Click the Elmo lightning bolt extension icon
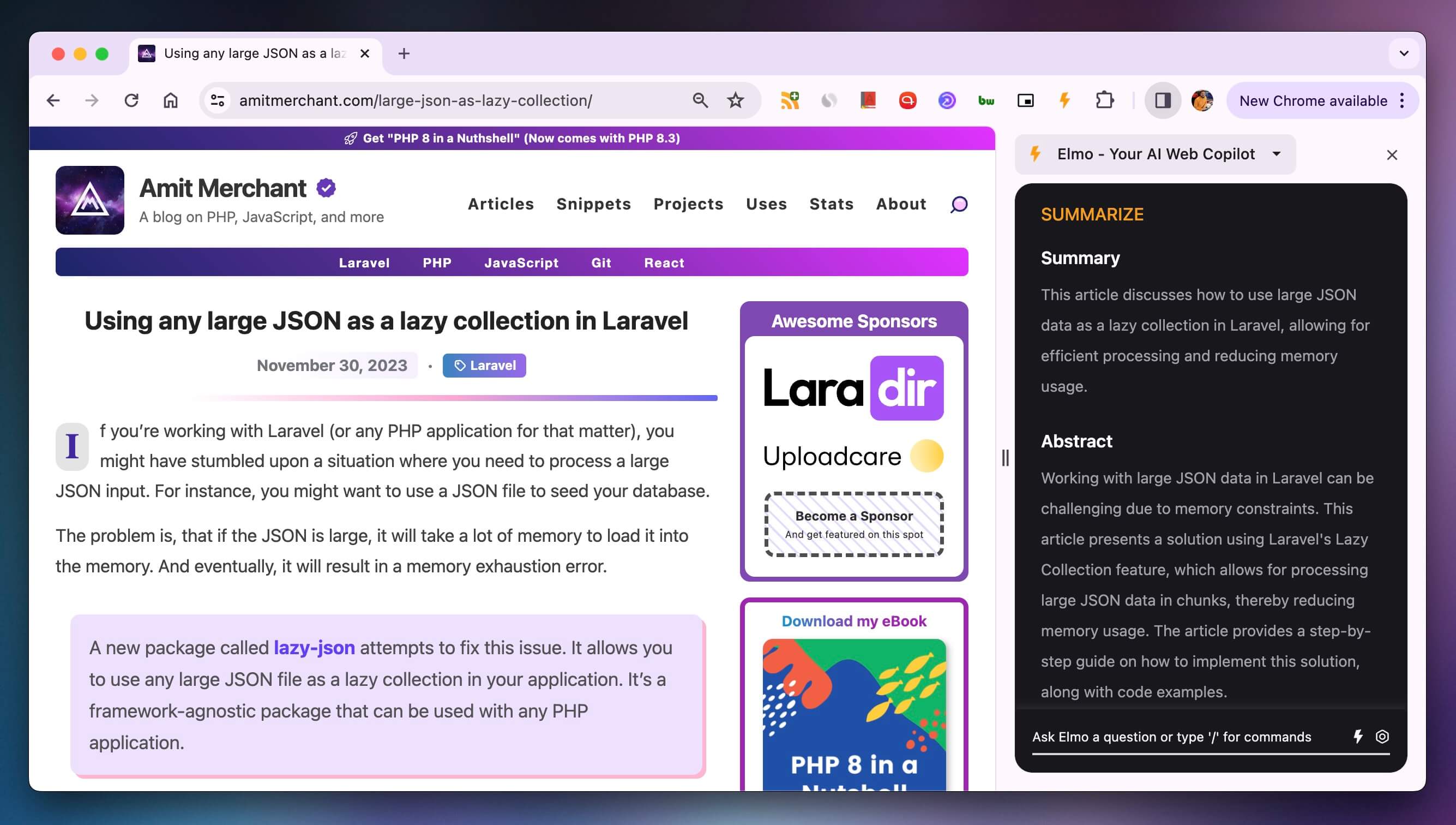Viewport: 1456px width, 825px height. (x=1064, y=100)
